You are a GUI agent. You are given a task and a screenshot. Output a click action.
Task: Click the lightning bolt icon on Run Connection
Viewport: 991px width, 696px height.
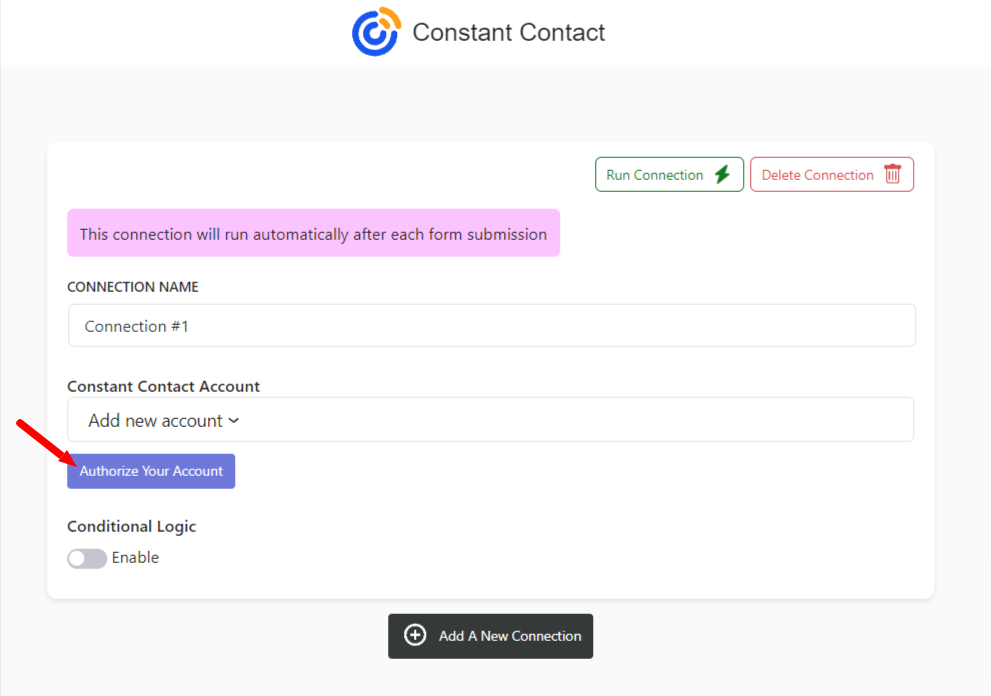coord(722,174)
